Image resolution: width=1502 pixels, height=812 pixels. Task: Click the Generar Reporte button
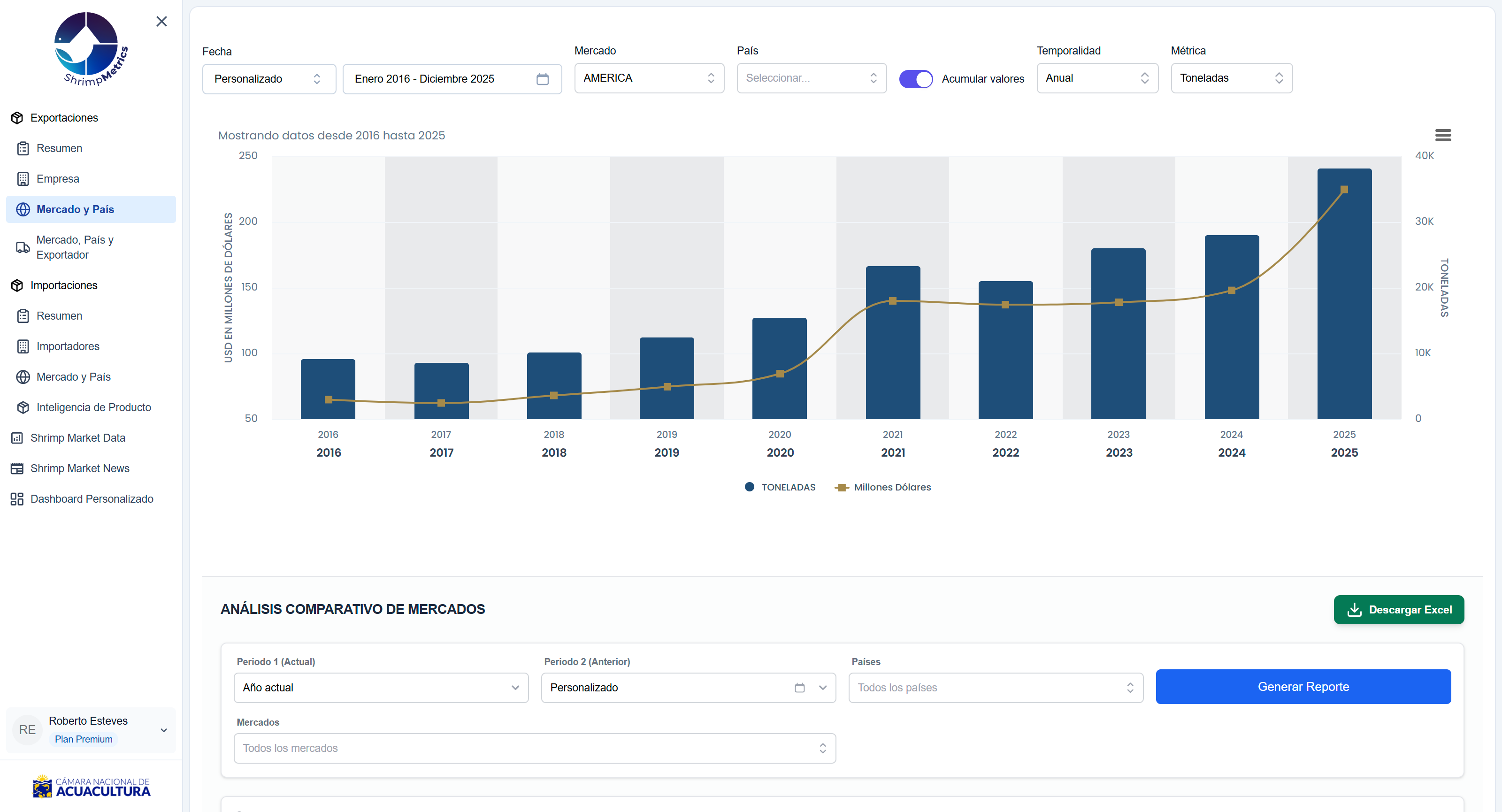click(x=1303, y=687)
